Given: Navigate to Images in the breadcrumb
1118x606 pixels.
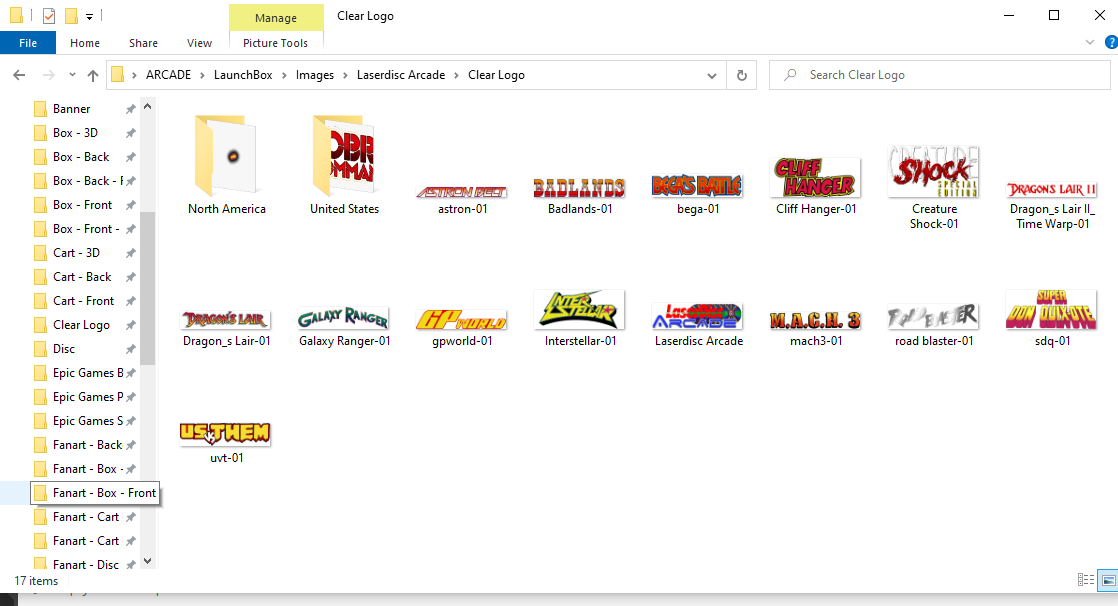Looking at the screenshot, I should 314,75.
